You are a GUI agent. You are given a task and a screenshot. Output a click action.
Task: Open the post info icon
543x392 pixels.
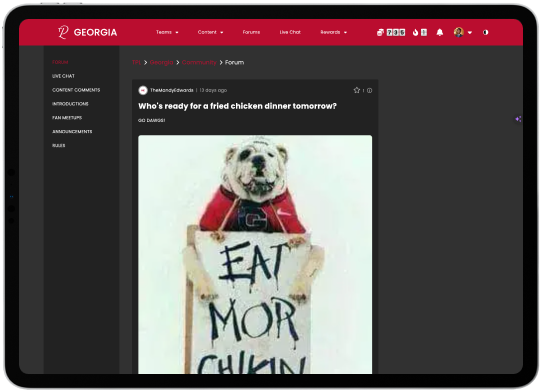[x=370, y=90]
